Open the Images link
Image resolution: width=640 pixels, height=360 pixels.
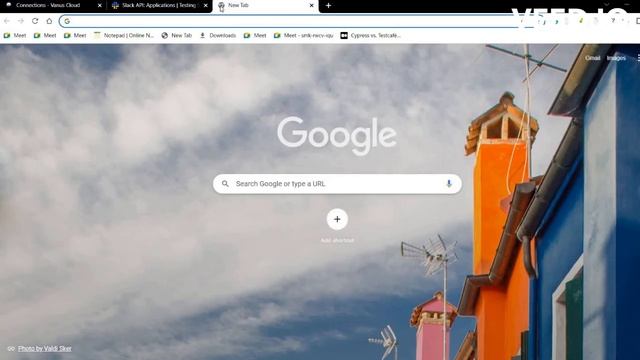616,58
